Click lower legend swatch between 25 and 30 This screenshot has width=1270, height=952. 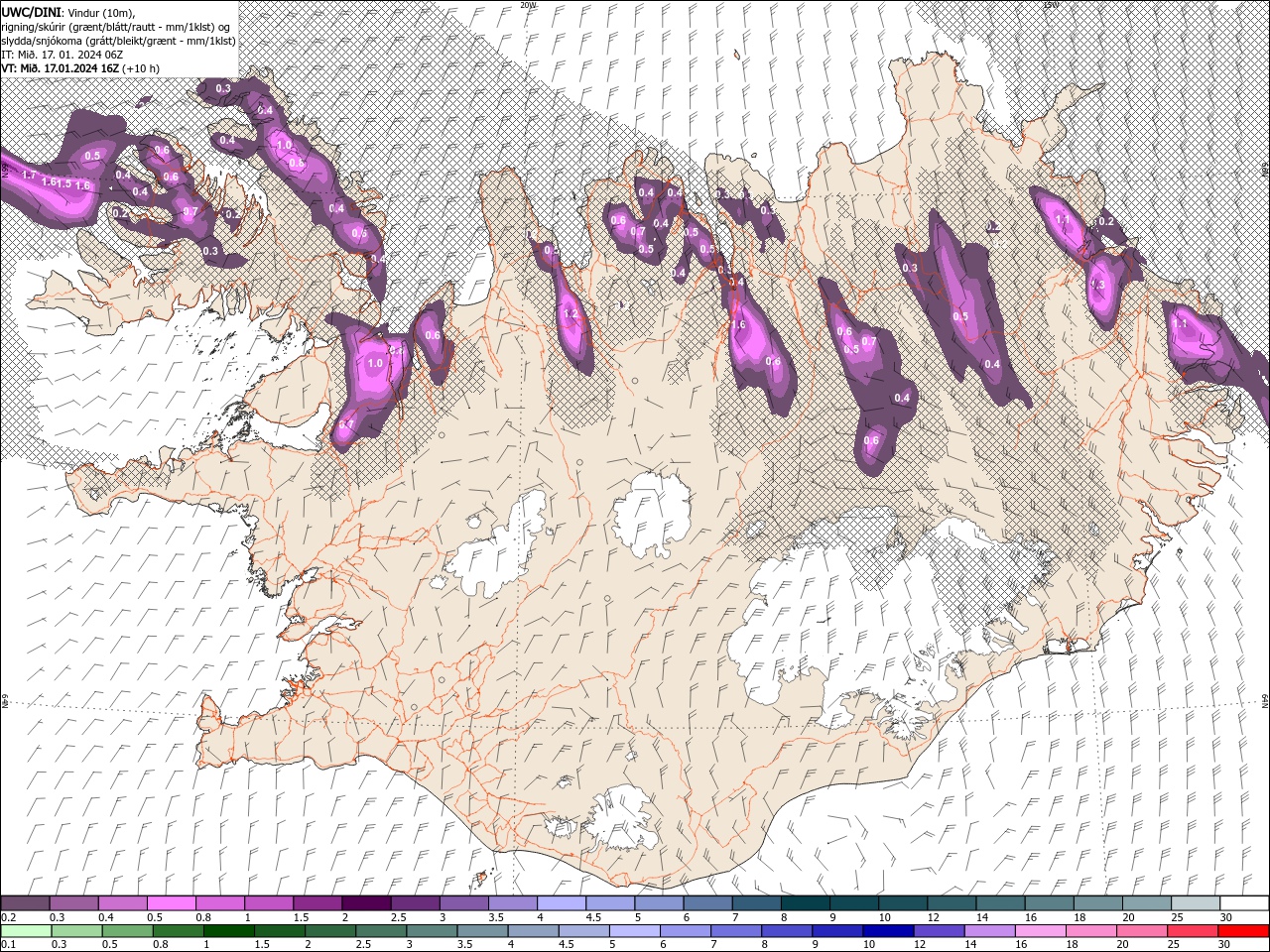[x=1192, y=931]
